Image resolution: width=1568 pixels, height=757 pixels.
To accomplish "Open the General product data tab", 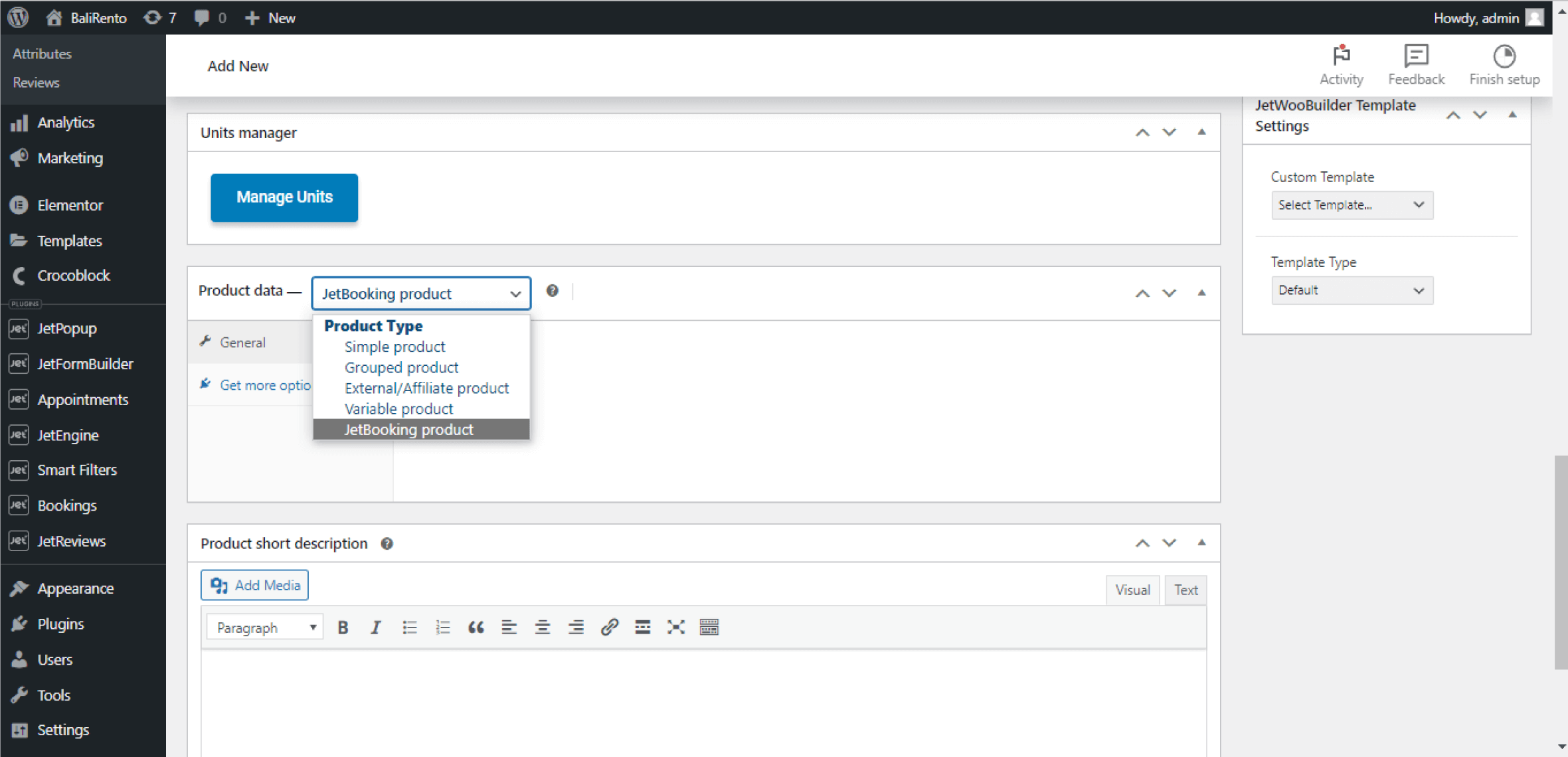I will coord(251,343).
